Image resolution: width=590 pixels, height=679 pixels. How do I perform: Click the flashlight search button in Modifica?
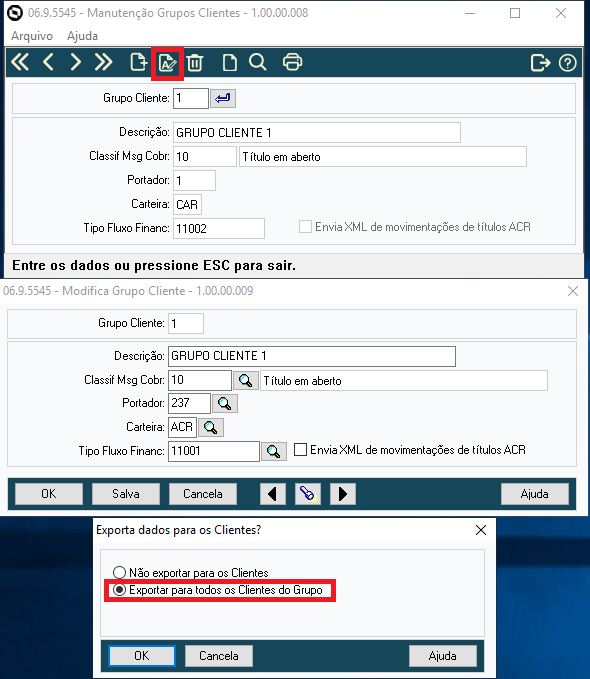click(308, 494)
